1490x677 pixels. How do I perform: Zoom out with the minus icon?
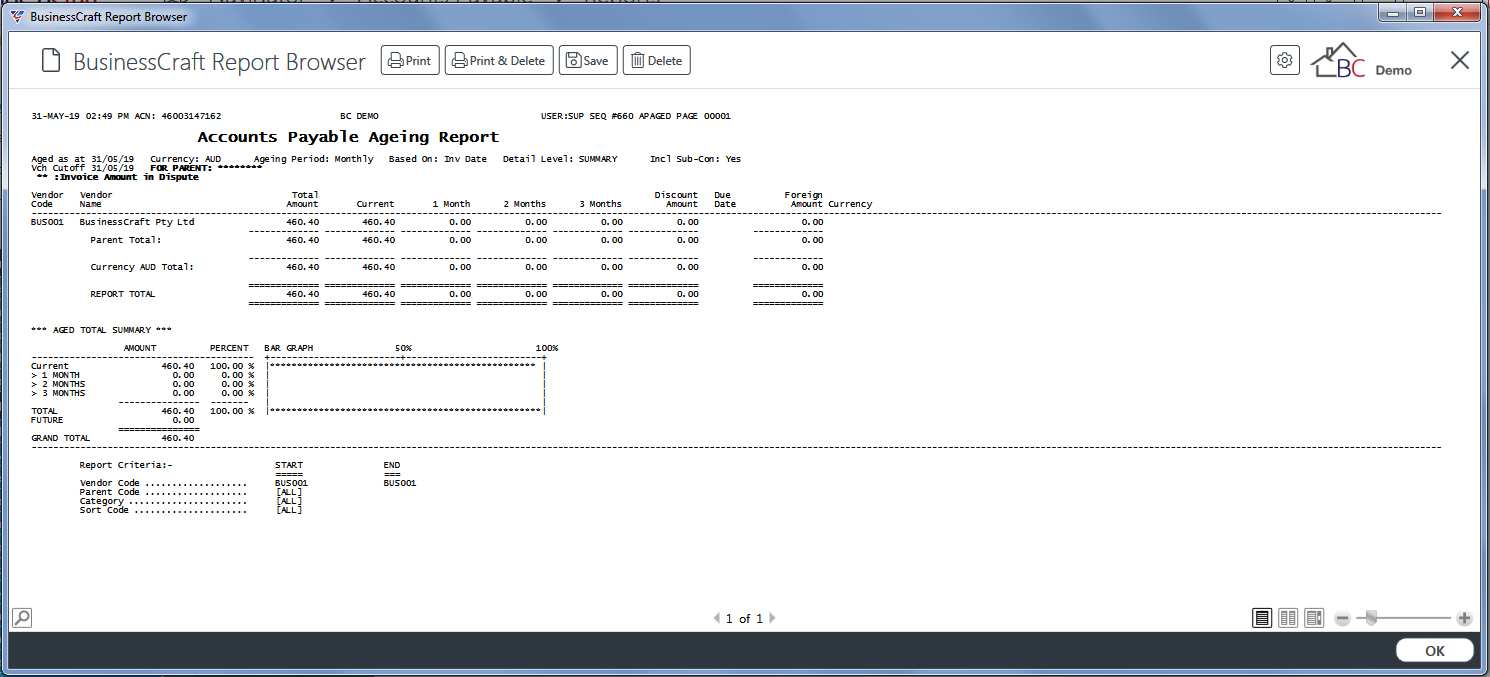[x=1343, y=619]
